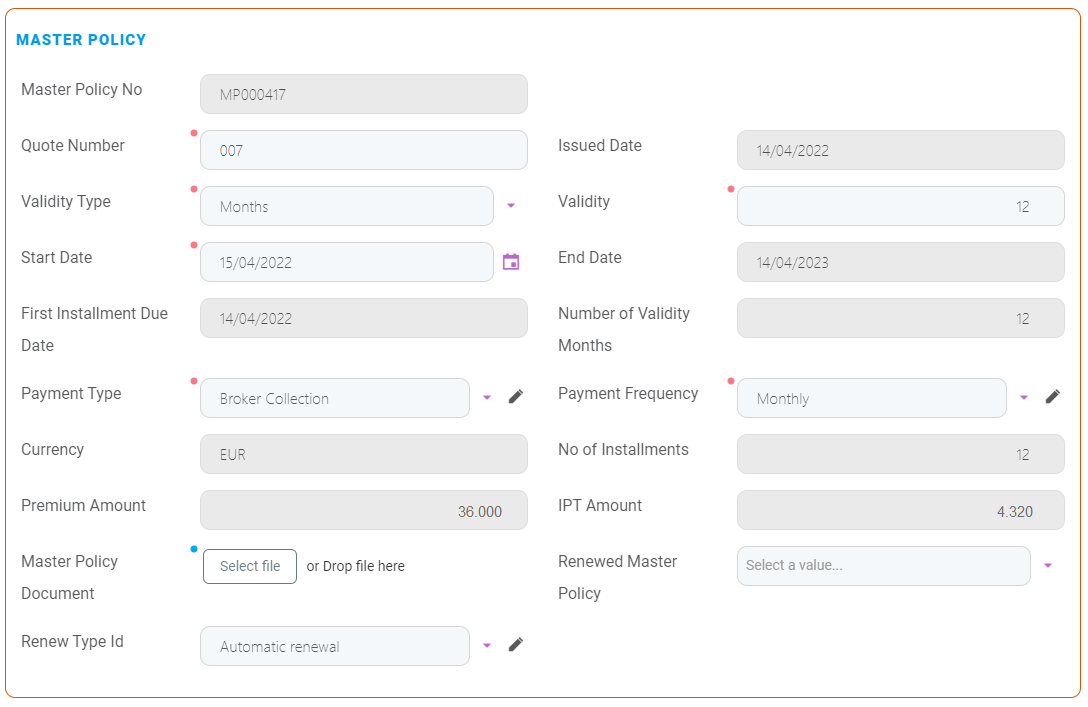Open the Renewed Master Policy dropdown arrow

(1047, 566)
